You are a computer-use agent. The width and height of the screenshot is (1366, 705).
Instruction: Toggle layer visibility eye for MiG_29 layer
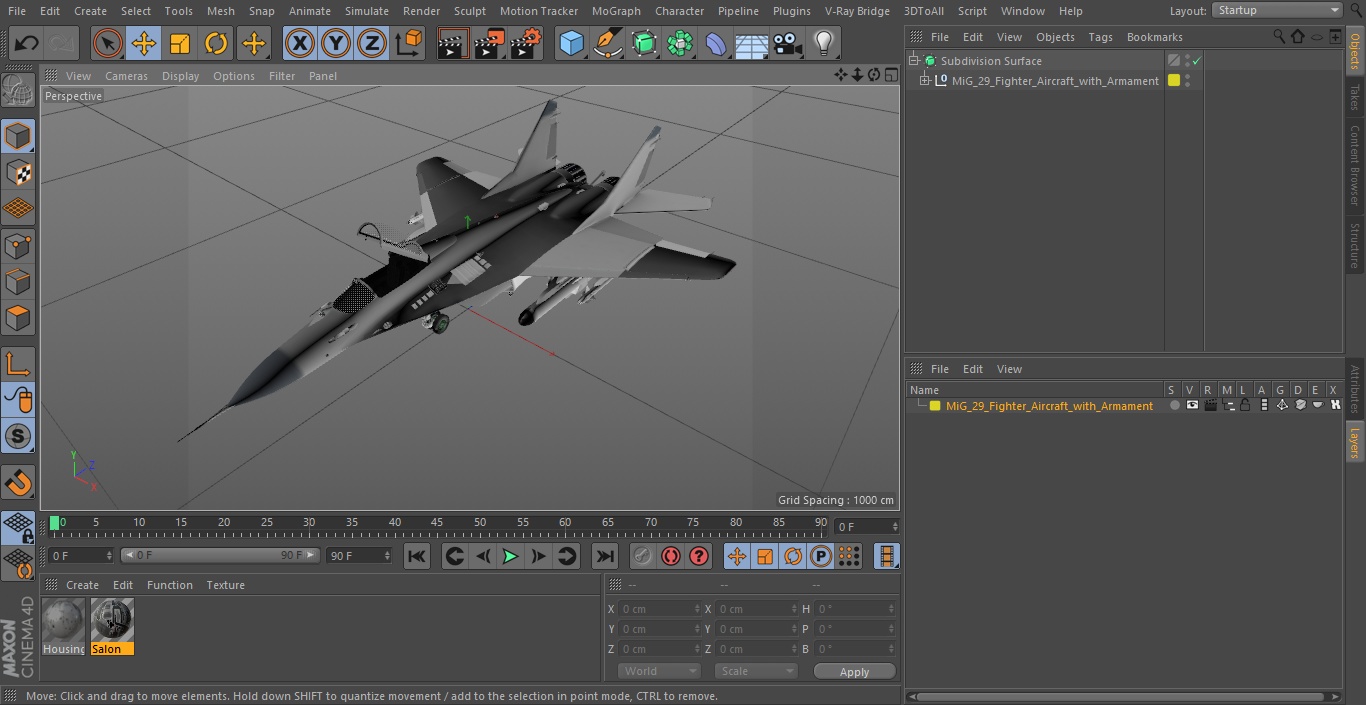pos(1192,405)
